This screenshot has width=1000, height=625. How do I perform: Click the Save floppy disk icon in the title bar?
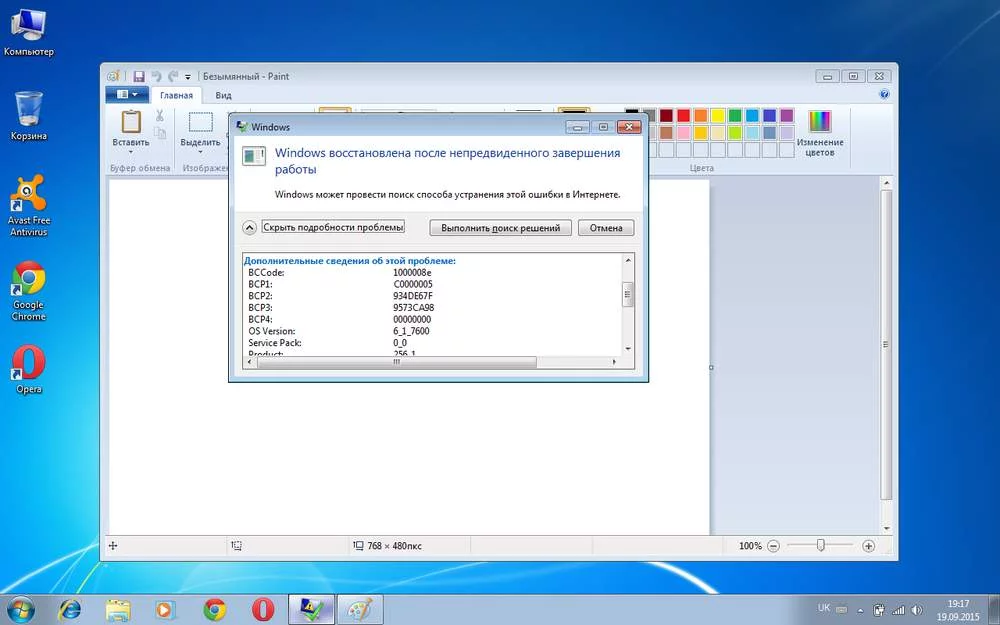(139, 76)
